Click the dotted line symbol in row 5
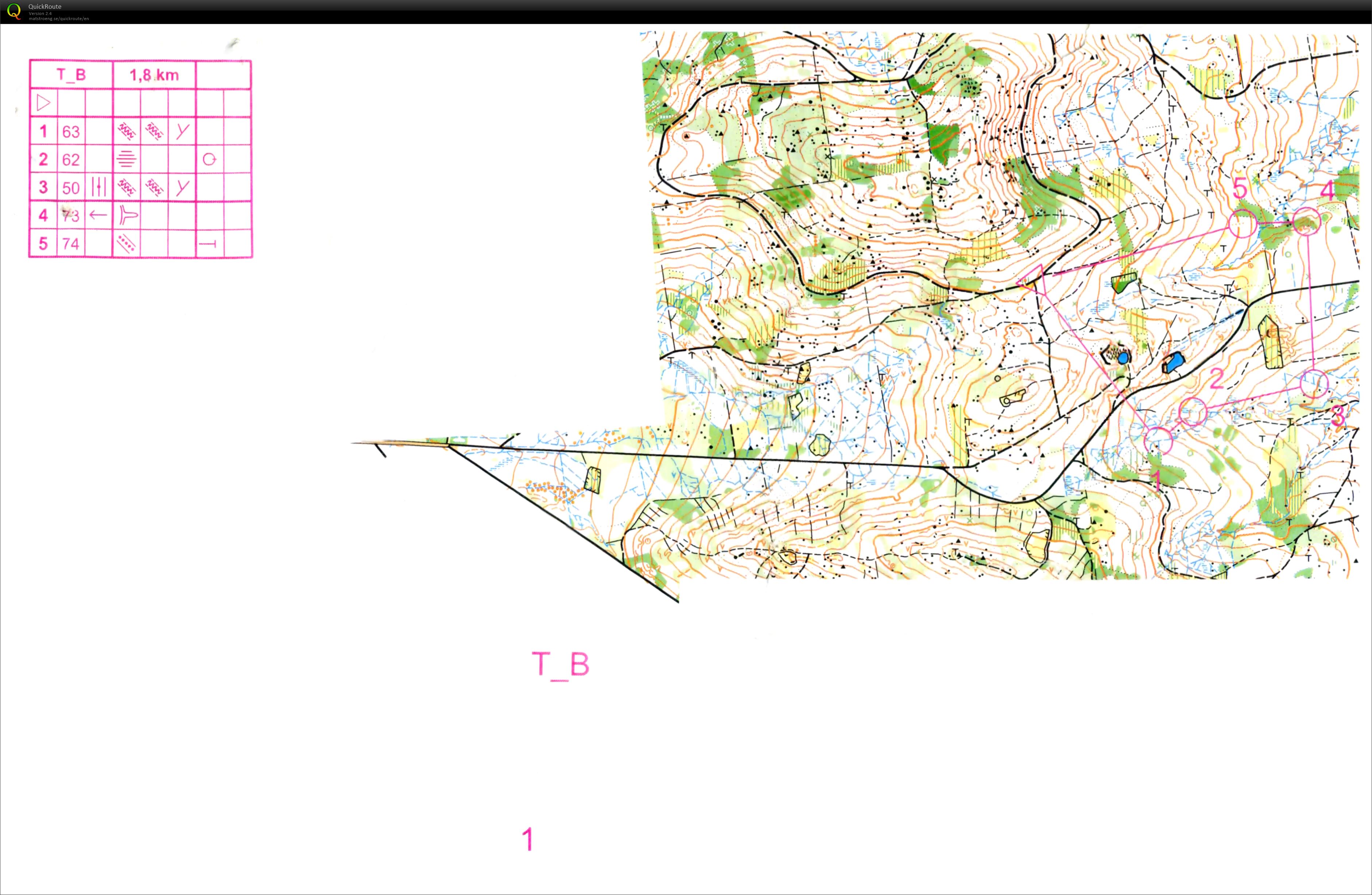The height and width of the screenshot is (895, 1372). 126,243
